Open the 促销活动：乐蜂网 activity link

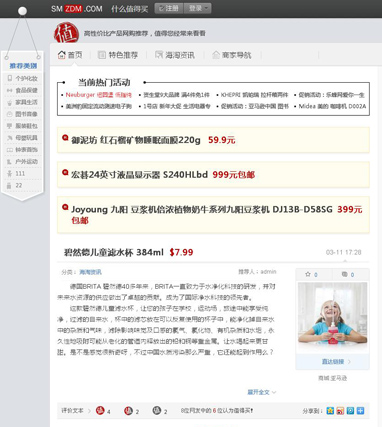click(x=331, y=95)
